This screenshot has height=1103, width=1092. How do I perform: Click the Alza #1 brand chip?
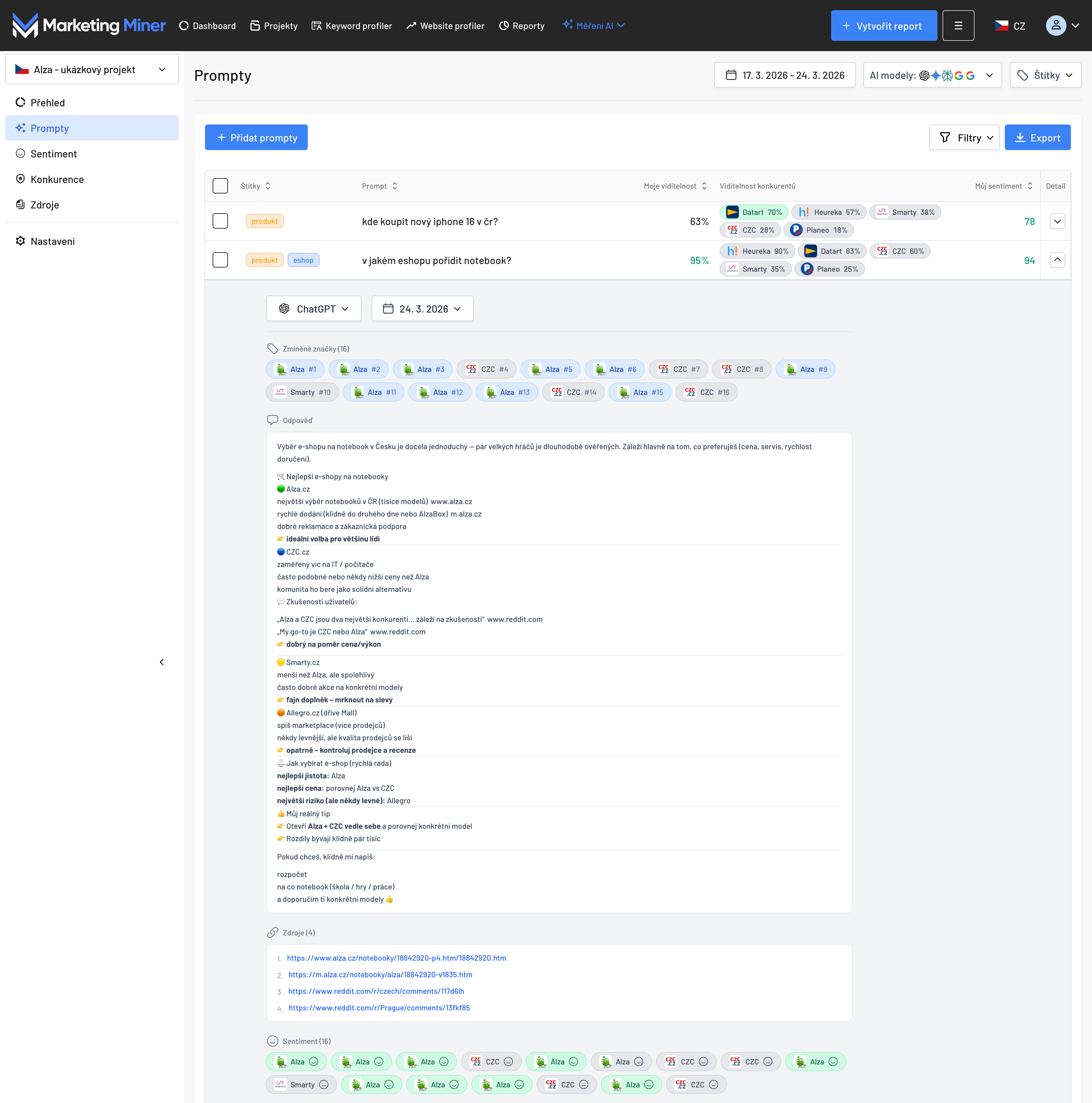[295, 369]
